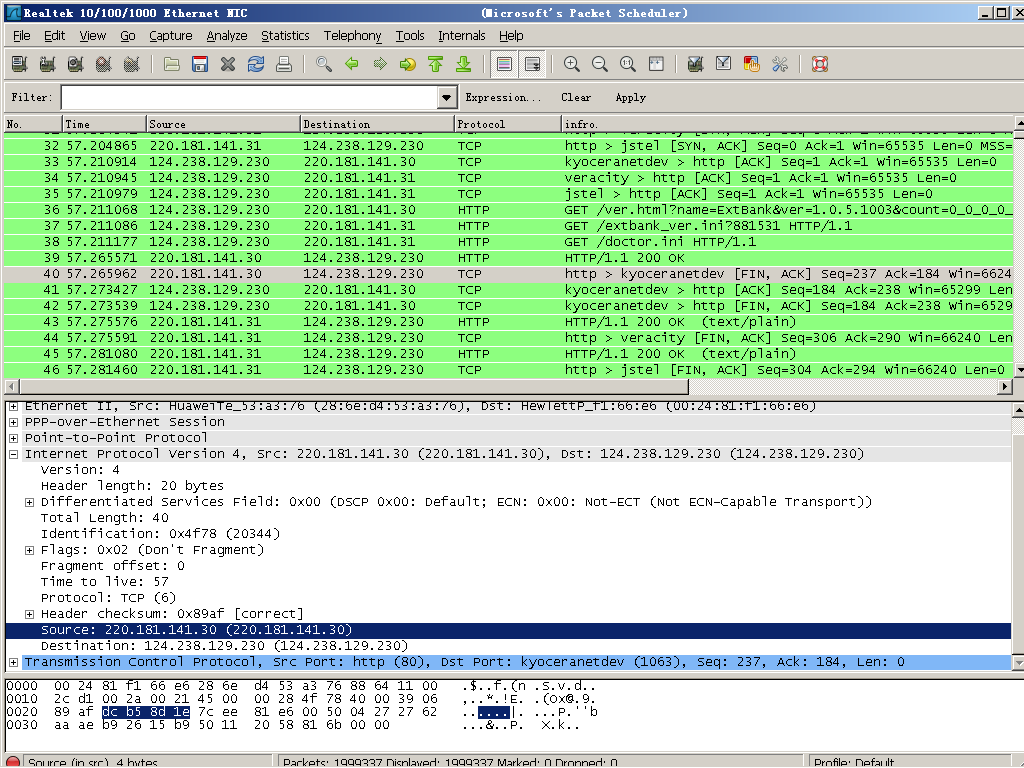Reload the capture file
The width and height of the screenshot is (1024, 768).
click(256, 64)
